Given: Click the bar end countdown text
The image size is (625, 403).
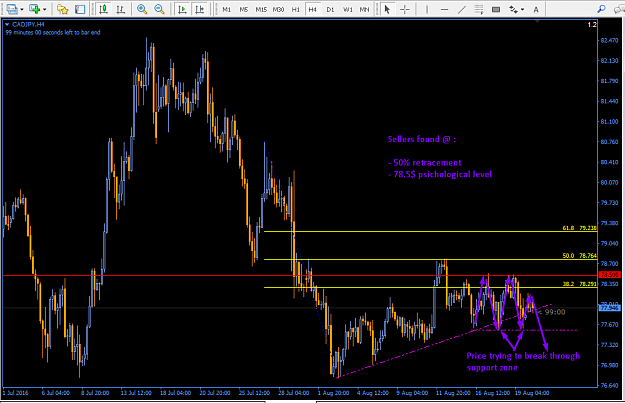Looking at the screenshot, I should (53, 32).
